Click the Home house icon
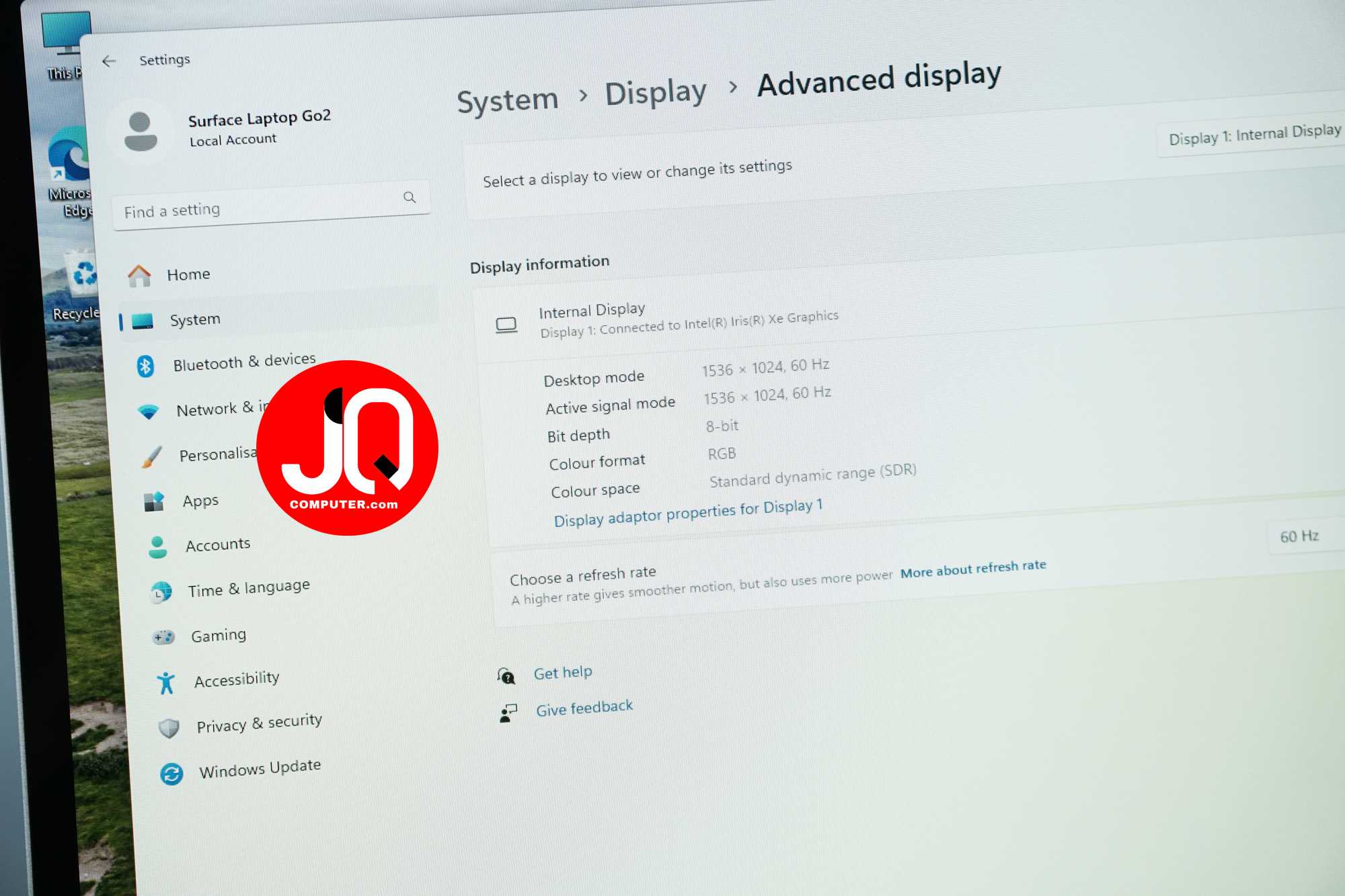Image resolution: width=1345 pixels, height=896 pixels. point(139,276)
